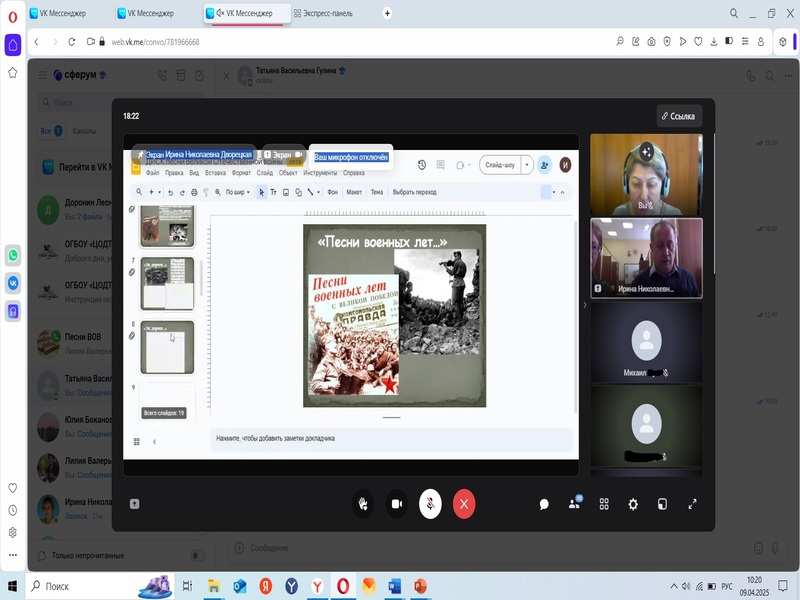Close the open conversation with X
This screenshot has width=800, height=600.
(227, 76)
